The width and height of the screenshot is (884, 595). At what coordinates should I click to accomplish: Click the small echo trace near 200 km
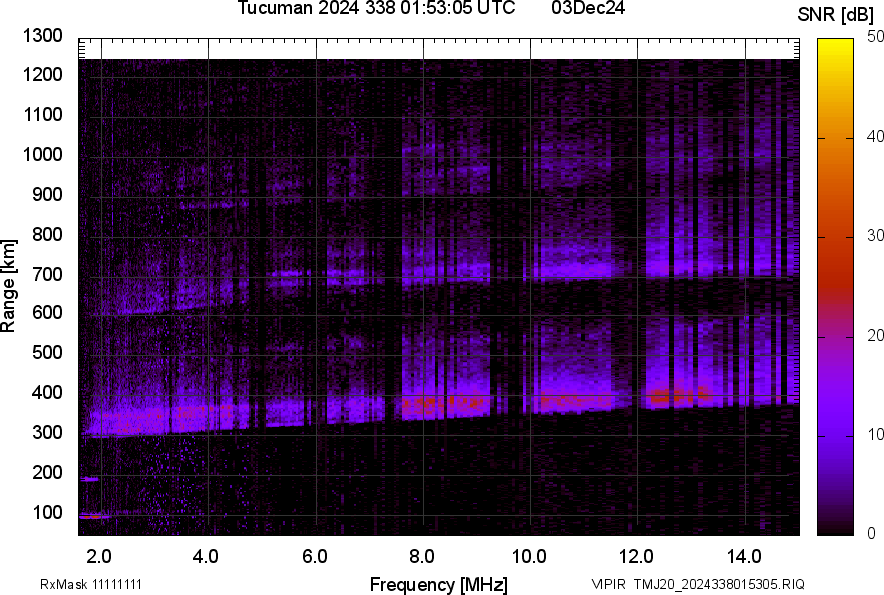tap(89, 479)
